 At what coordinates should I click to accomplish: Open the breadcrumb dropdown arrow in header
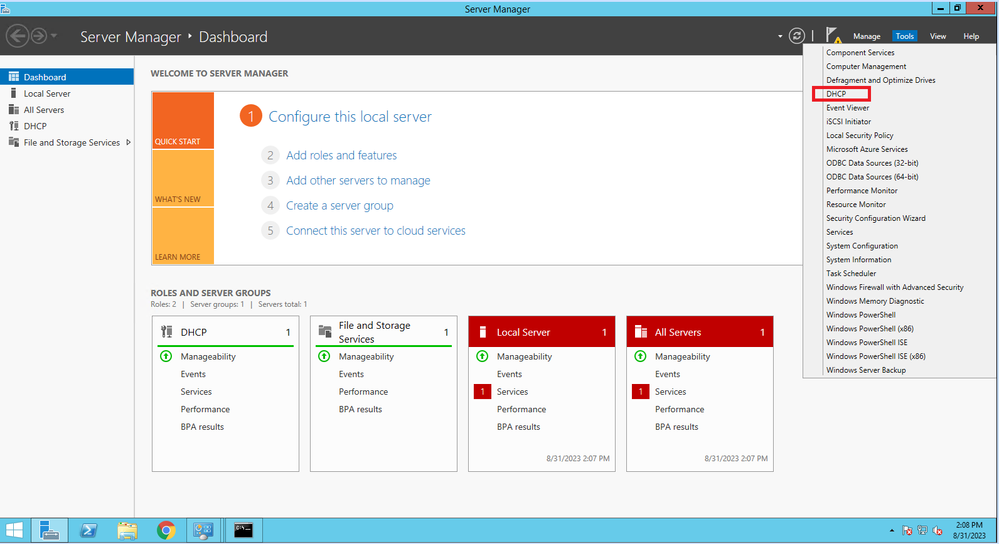[x=779, y=36]
